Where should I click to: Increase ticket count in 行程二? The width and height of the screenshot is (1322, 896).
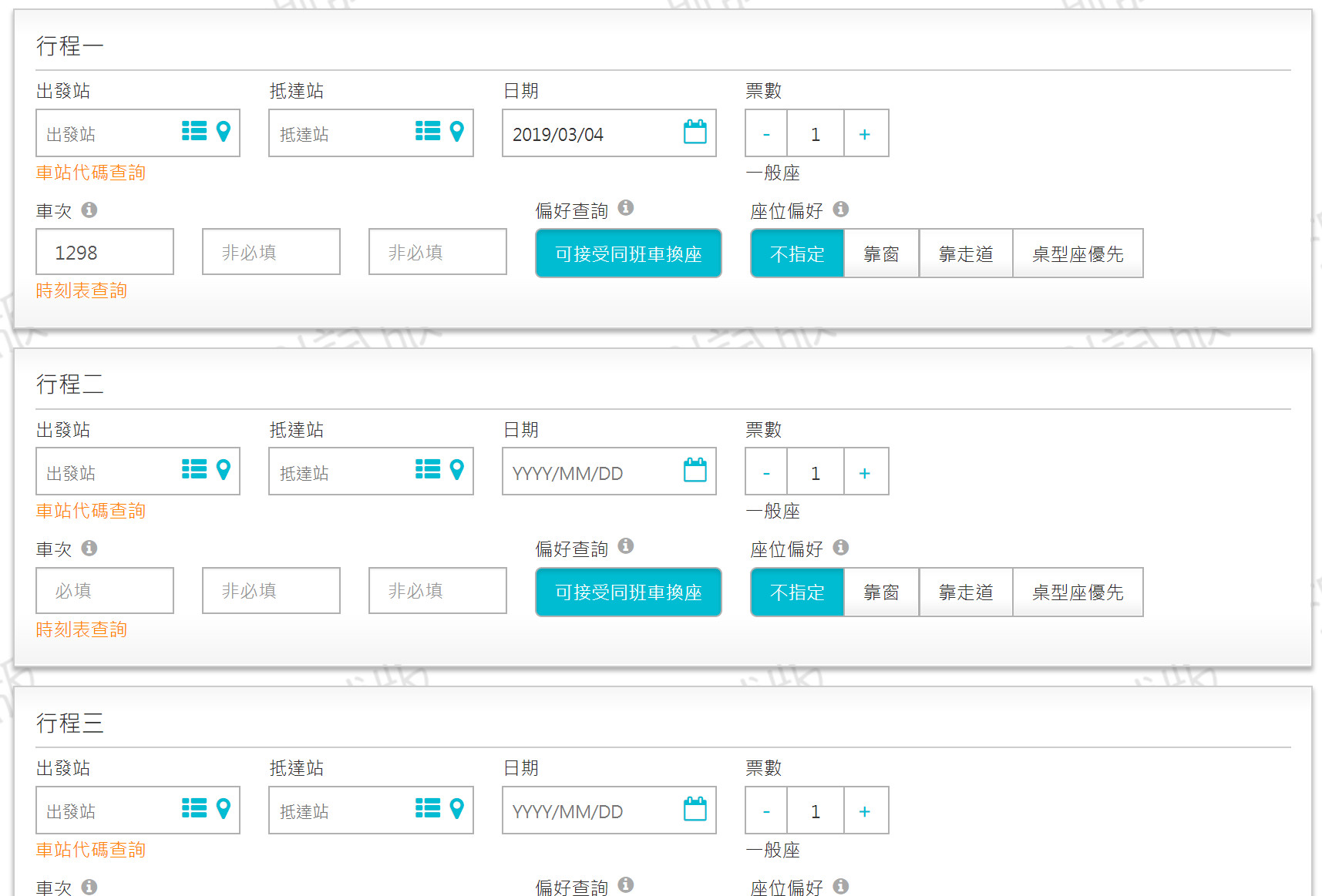point(866,471)
